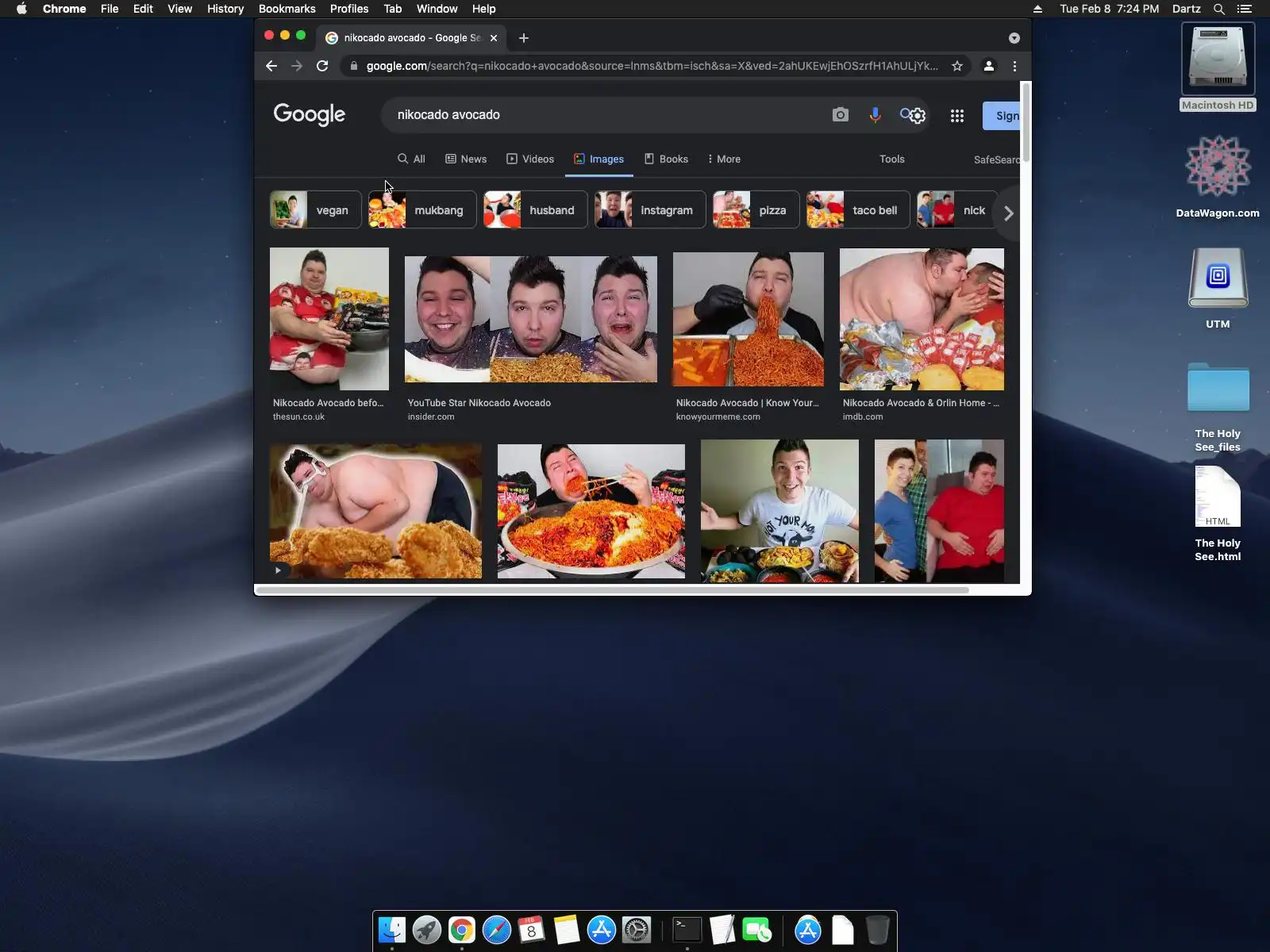1270x952 pixels.
Task: Open Notification Center from the menu bar
Action: (x=1245, y=9)
